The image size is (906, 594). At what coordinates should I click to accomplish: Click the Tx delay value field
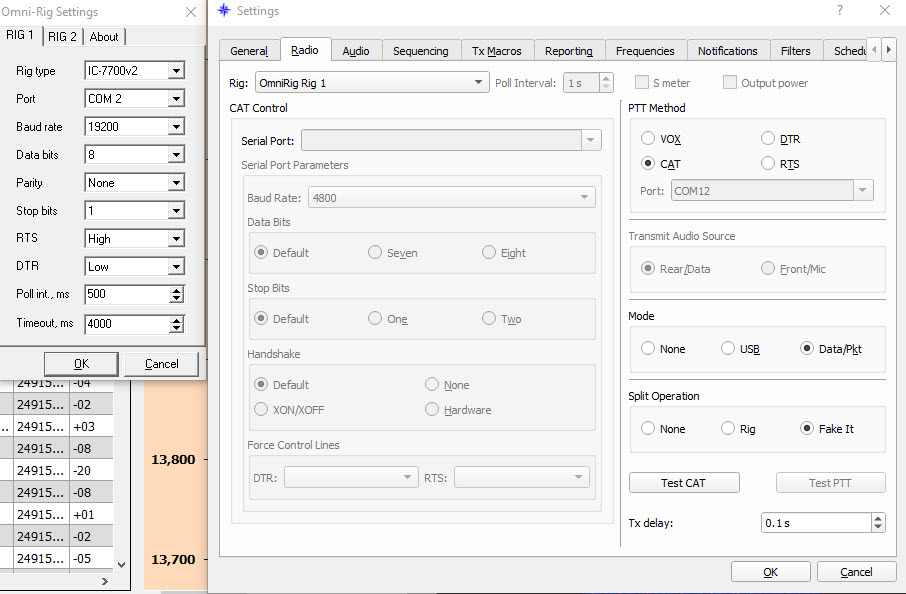tap(816, 523)
